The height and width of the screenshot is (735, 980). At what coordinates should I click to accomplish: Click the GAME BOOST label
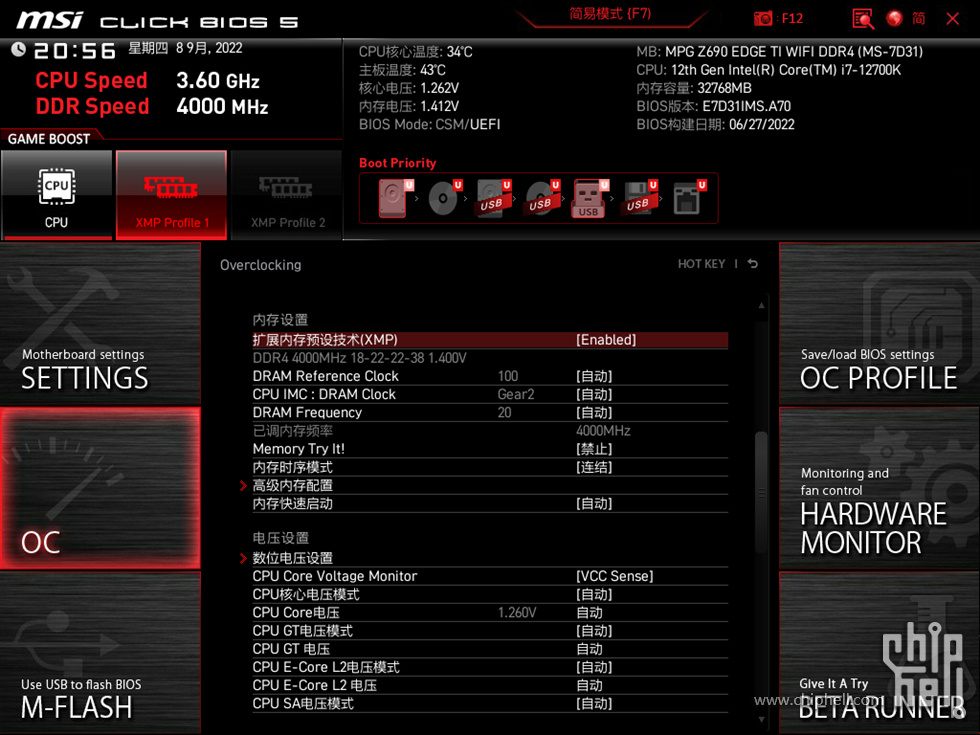click(x=49, y=139)
